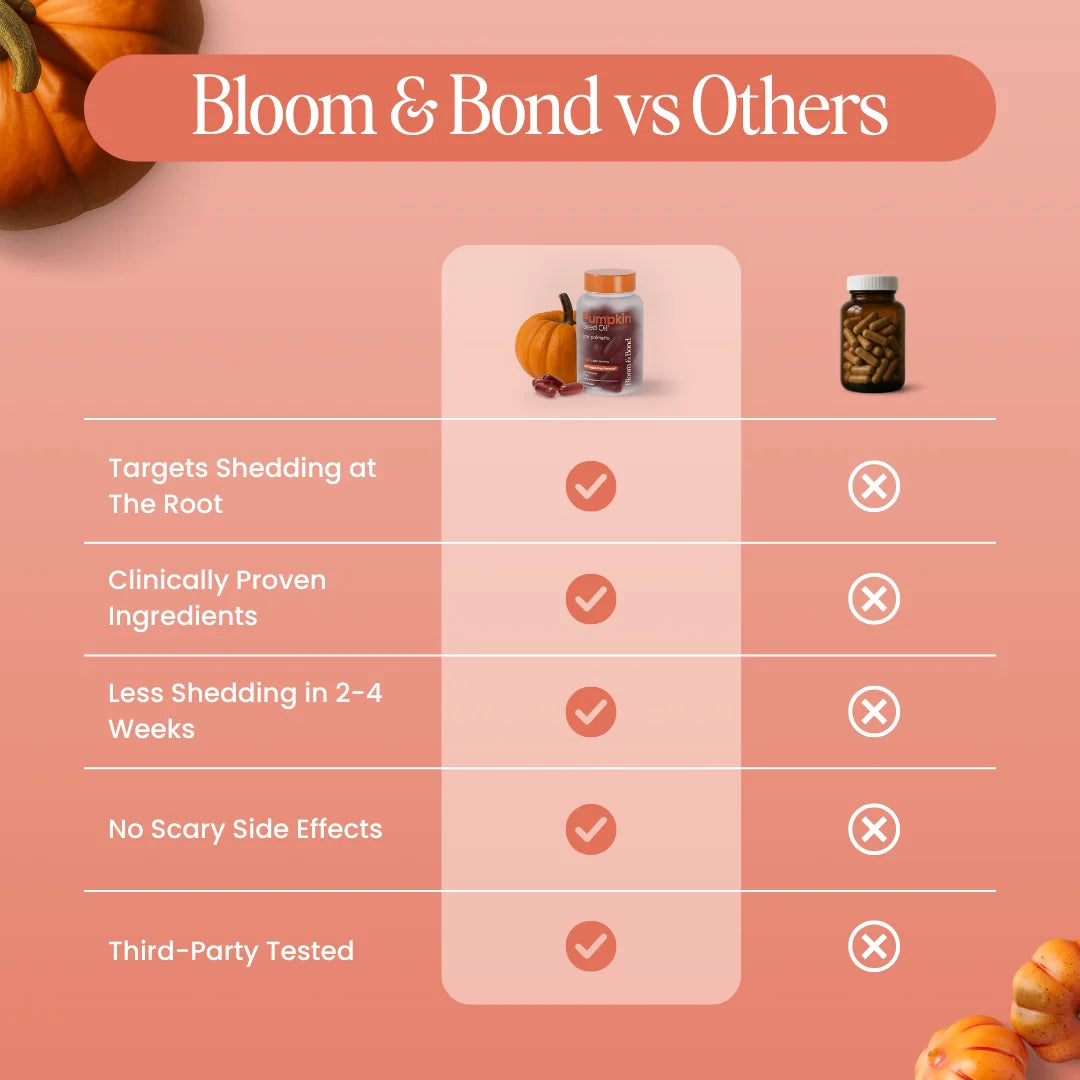
Task: Click the Less Shedding in 2-4 Weeks label
Action: click(245, 711)
